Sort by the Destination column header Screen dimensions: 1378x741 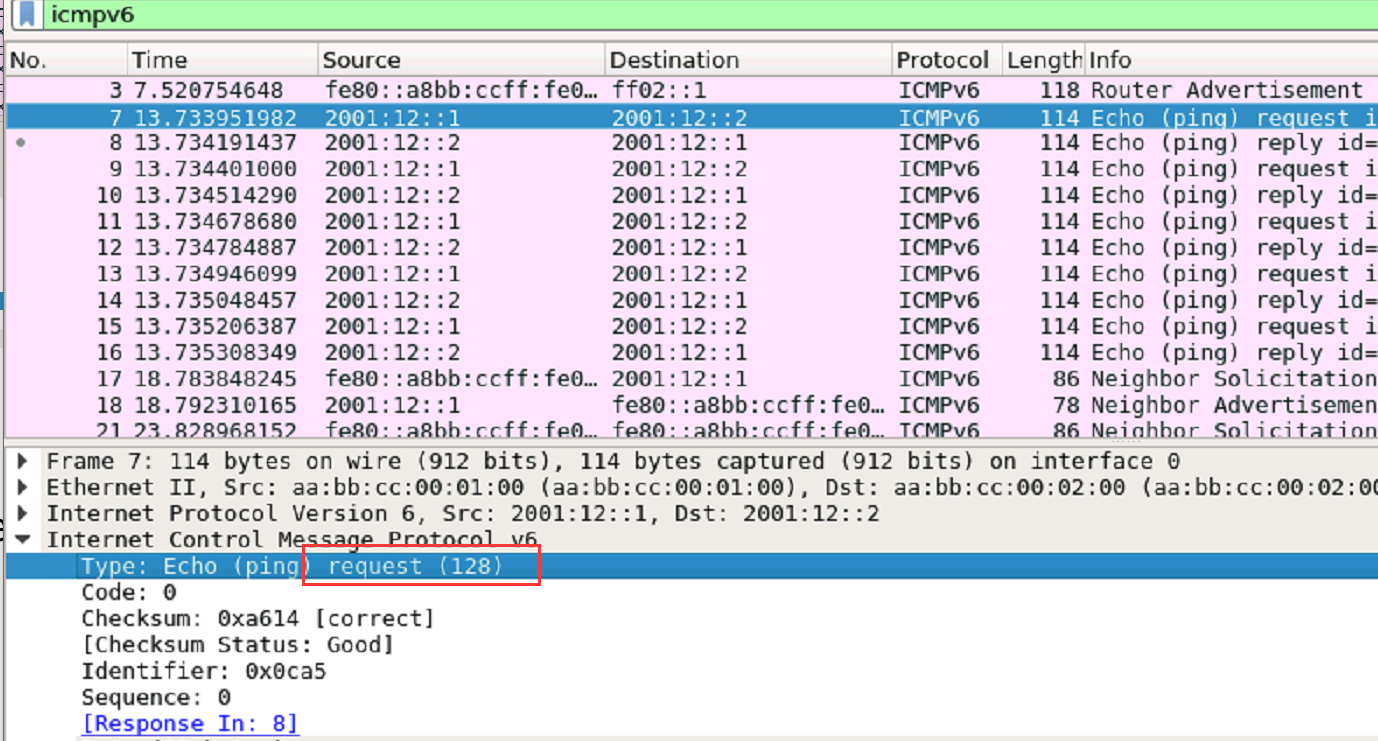(x=749, y=60)
